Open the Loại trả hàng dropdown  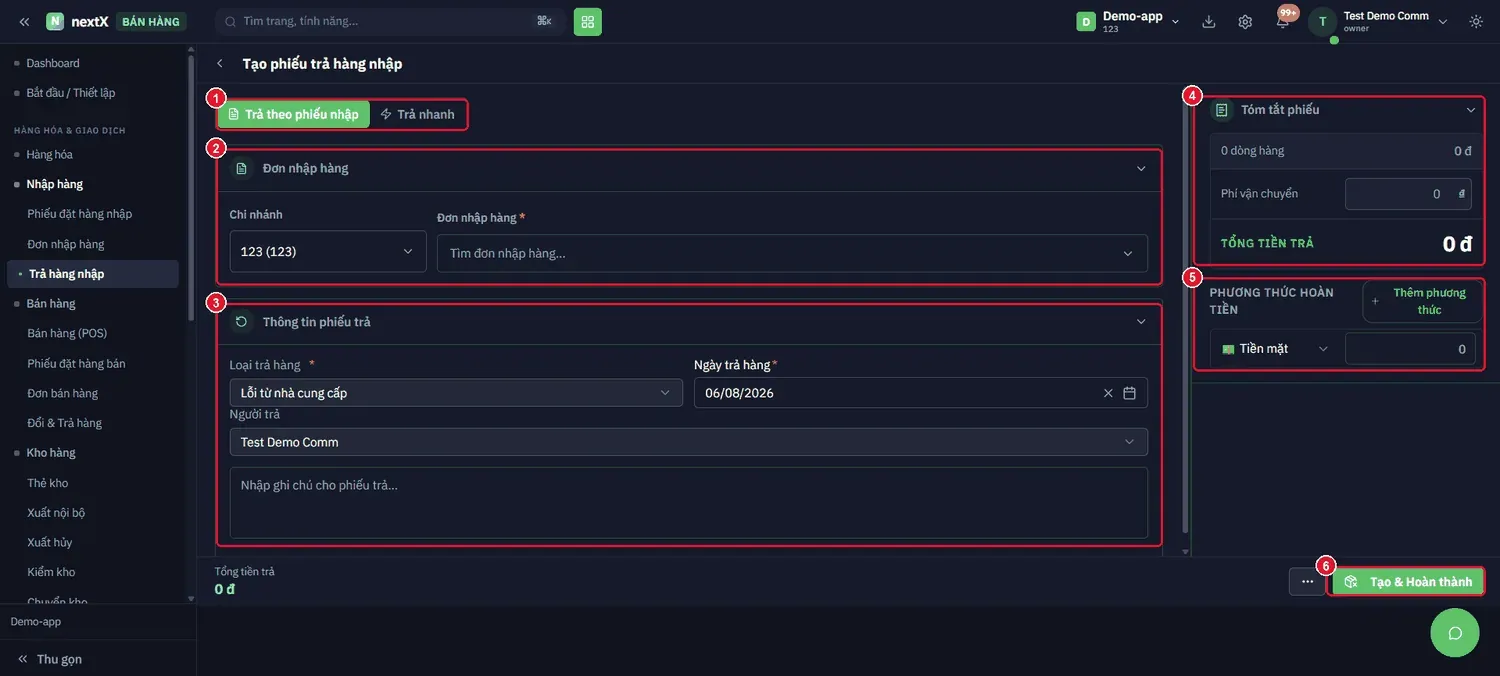click(456, 393)
